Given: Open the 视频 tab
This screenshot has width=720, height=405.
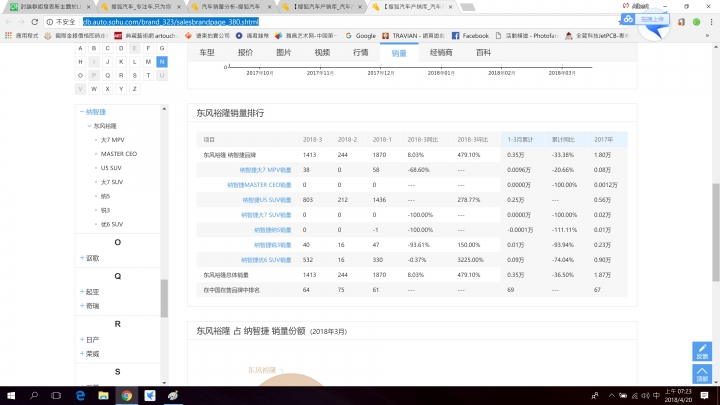Looking at the screenshot, I should [322, 52].
